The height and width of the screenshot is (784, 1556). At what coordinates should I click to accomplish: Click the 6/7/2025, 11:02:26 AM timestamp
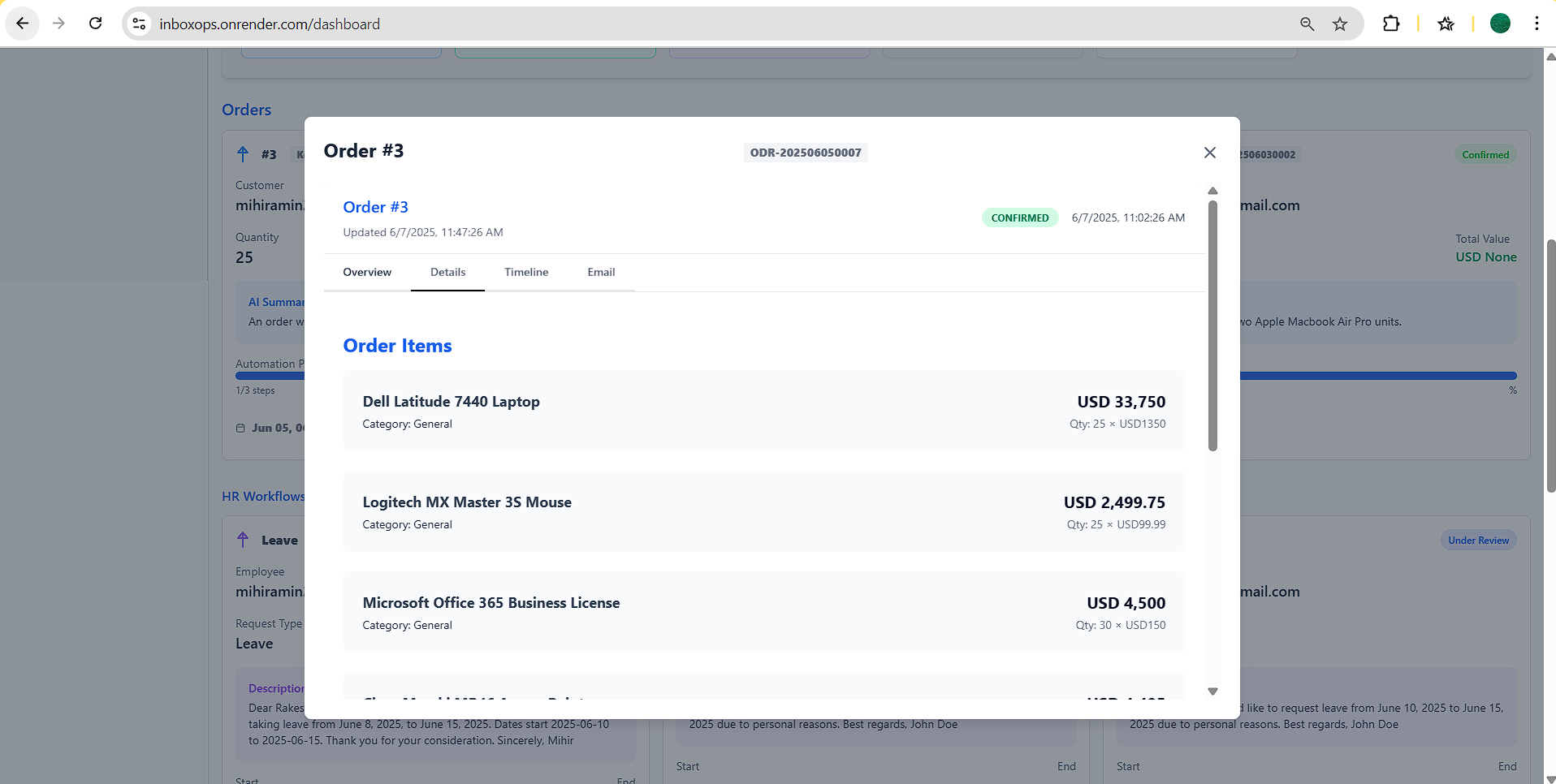(x=1128, y=218)
